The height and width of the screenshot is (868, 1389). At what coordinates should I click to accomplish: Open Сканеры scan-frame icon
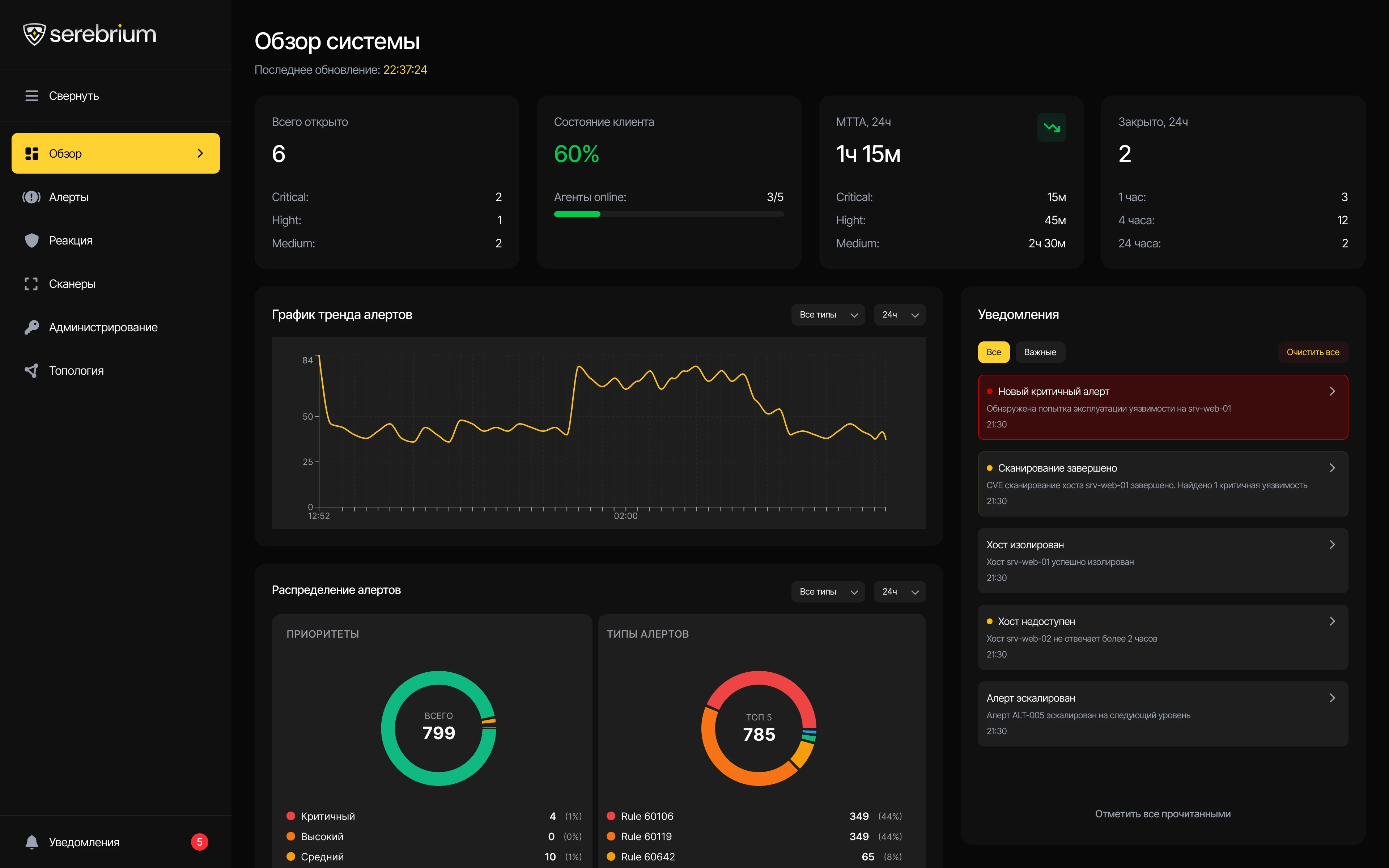31,284
